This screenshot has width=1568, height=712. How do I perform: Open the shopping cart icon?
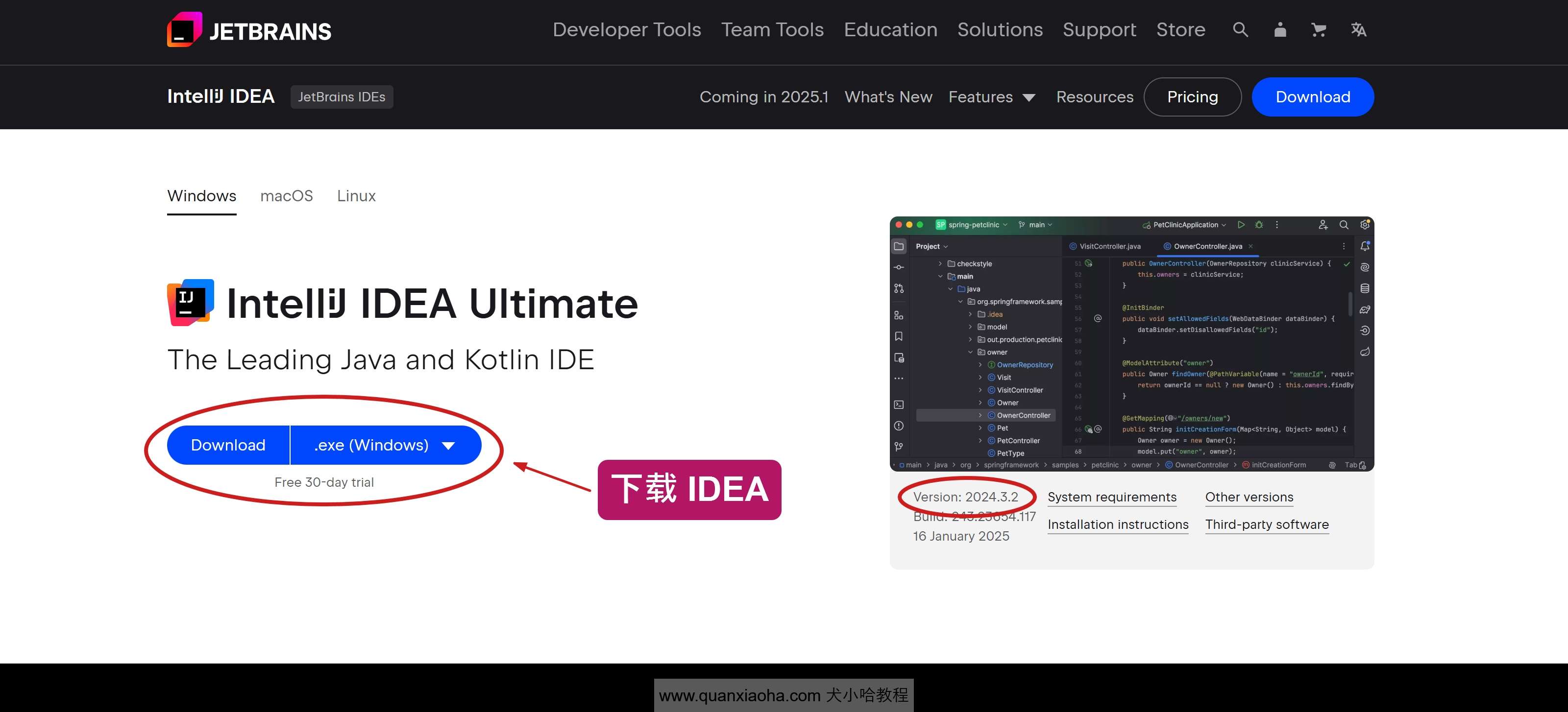(x=1319, y=30)
